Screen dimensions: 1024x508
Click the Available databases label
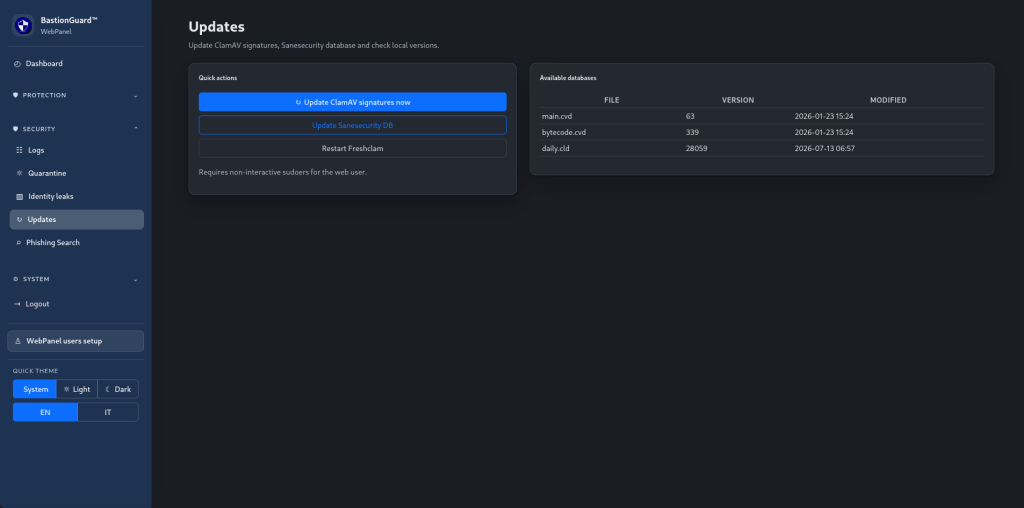[x=568, y=78]
